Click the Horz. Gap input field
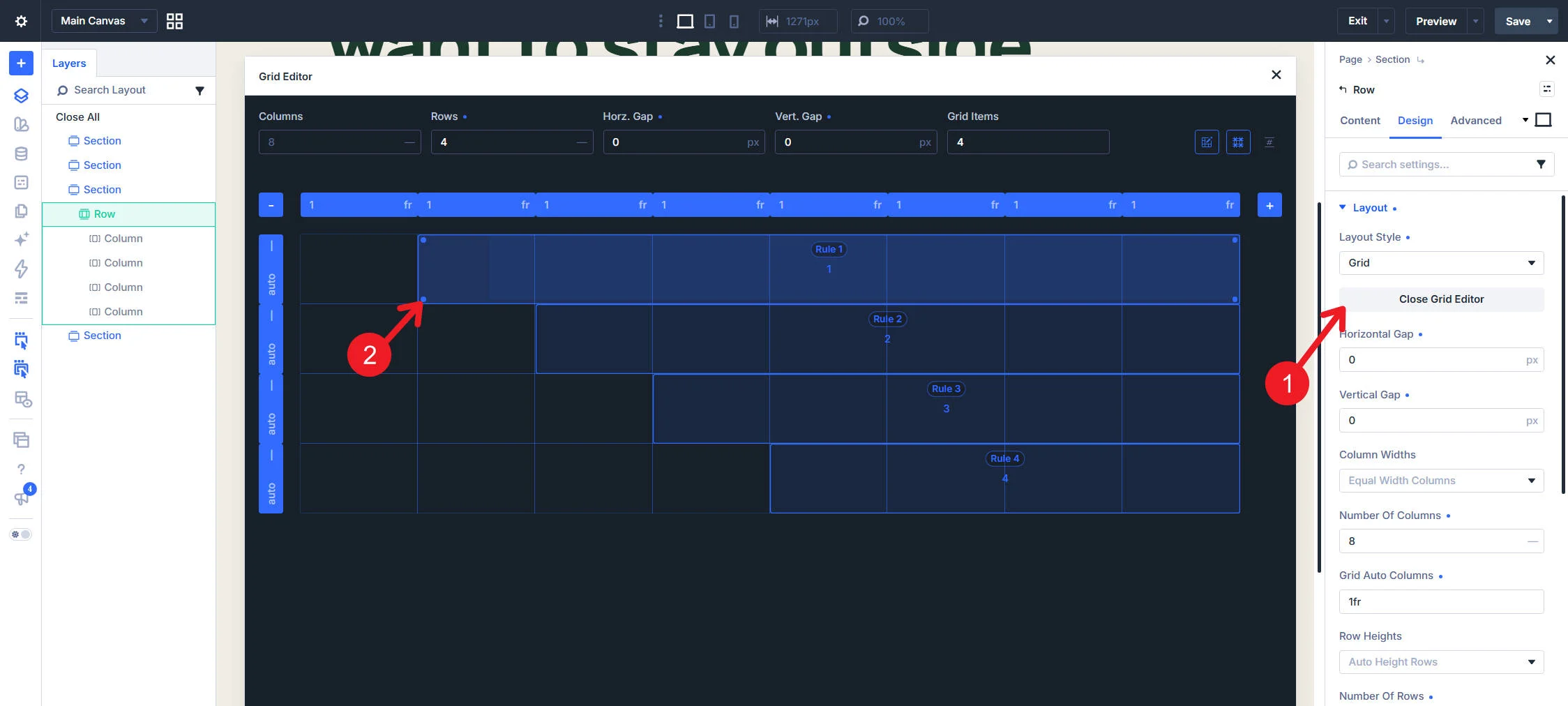 684,142
